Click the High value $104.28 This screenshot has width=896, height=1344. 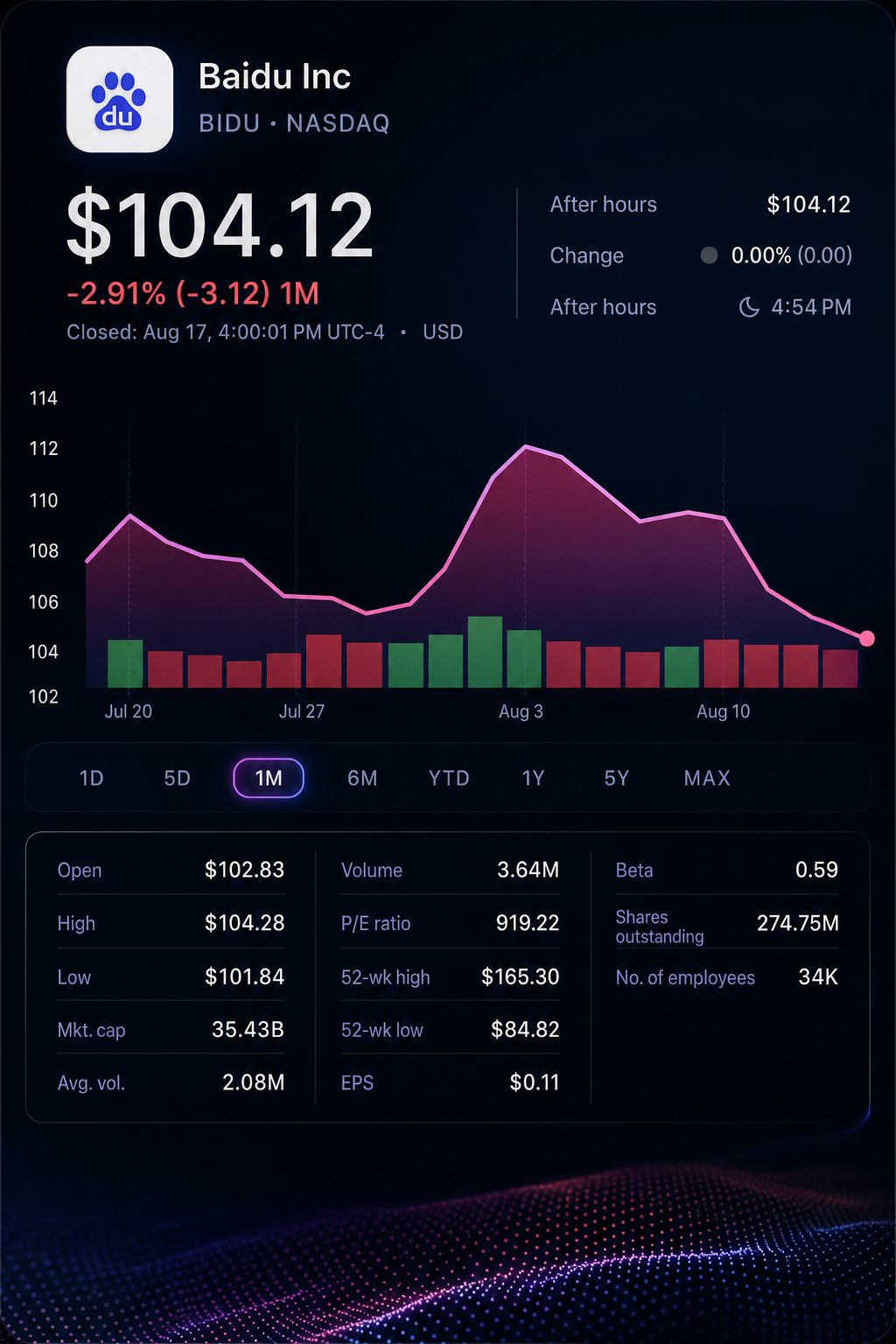coord(244,923)
